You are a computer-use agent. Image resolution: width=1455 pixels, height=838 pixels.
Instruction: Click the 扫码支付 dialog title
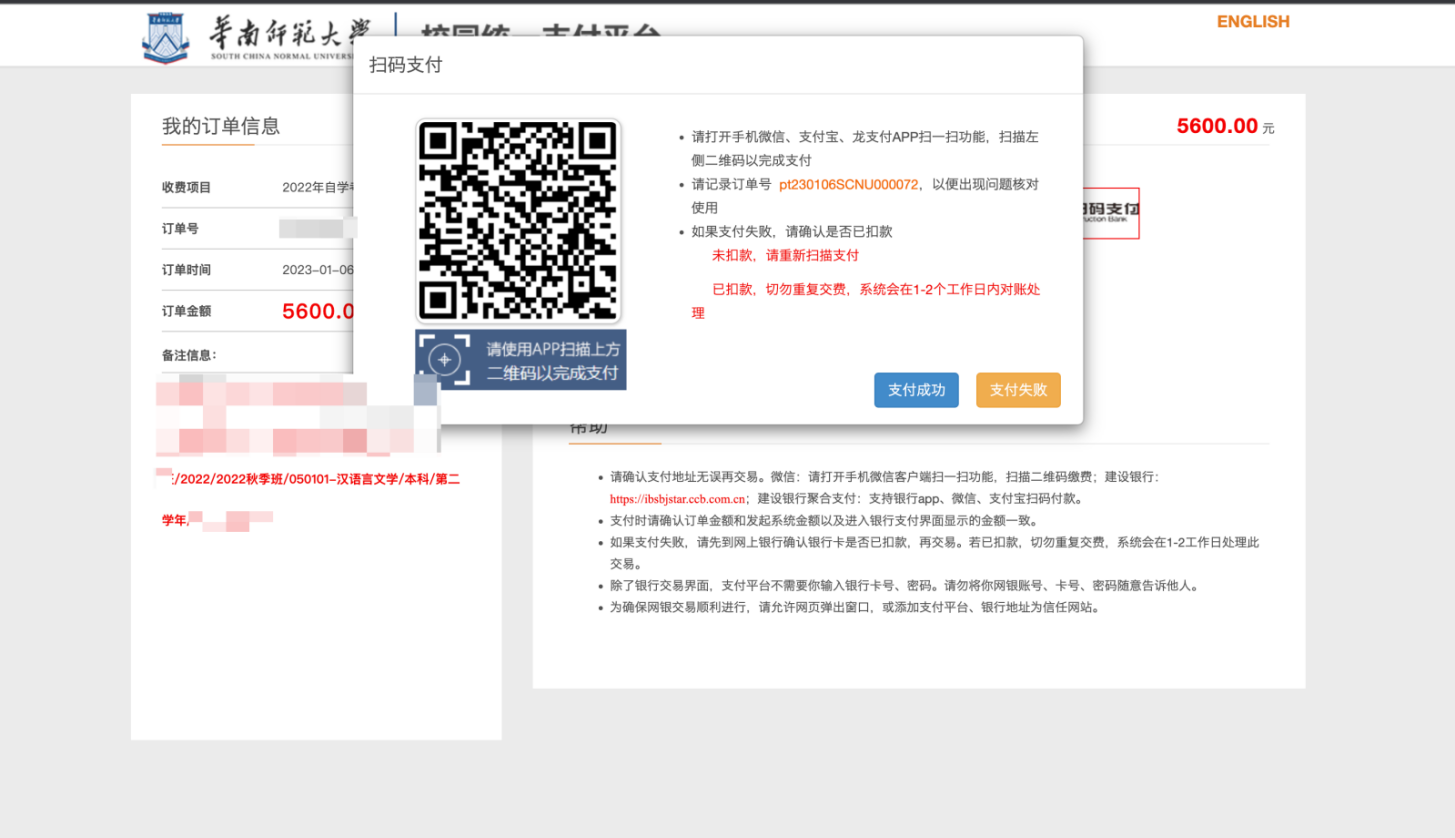[405, 65]
